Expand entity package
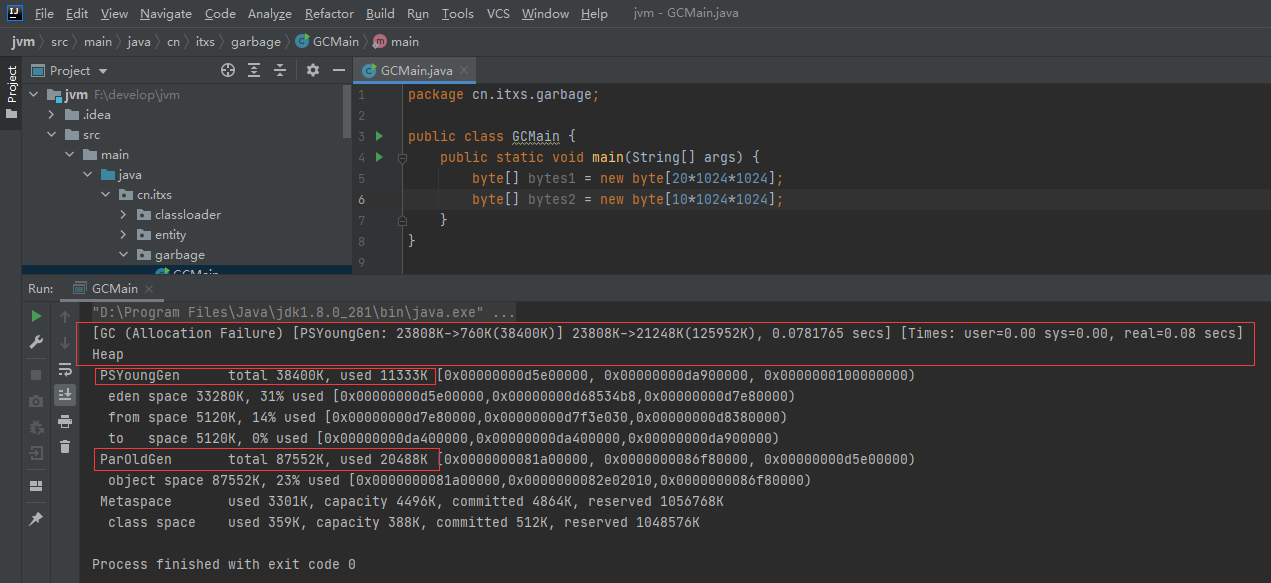The height and width of the screenshot is (583, 1271). pos(124,235)
